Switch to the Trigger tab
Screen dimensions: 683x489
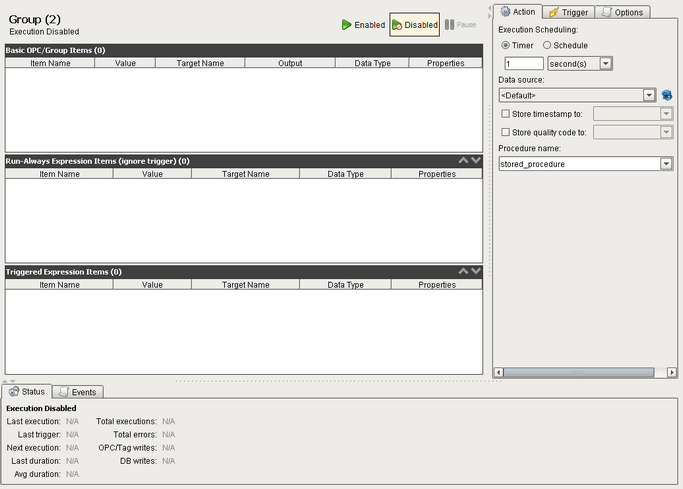tap(568, 12)
